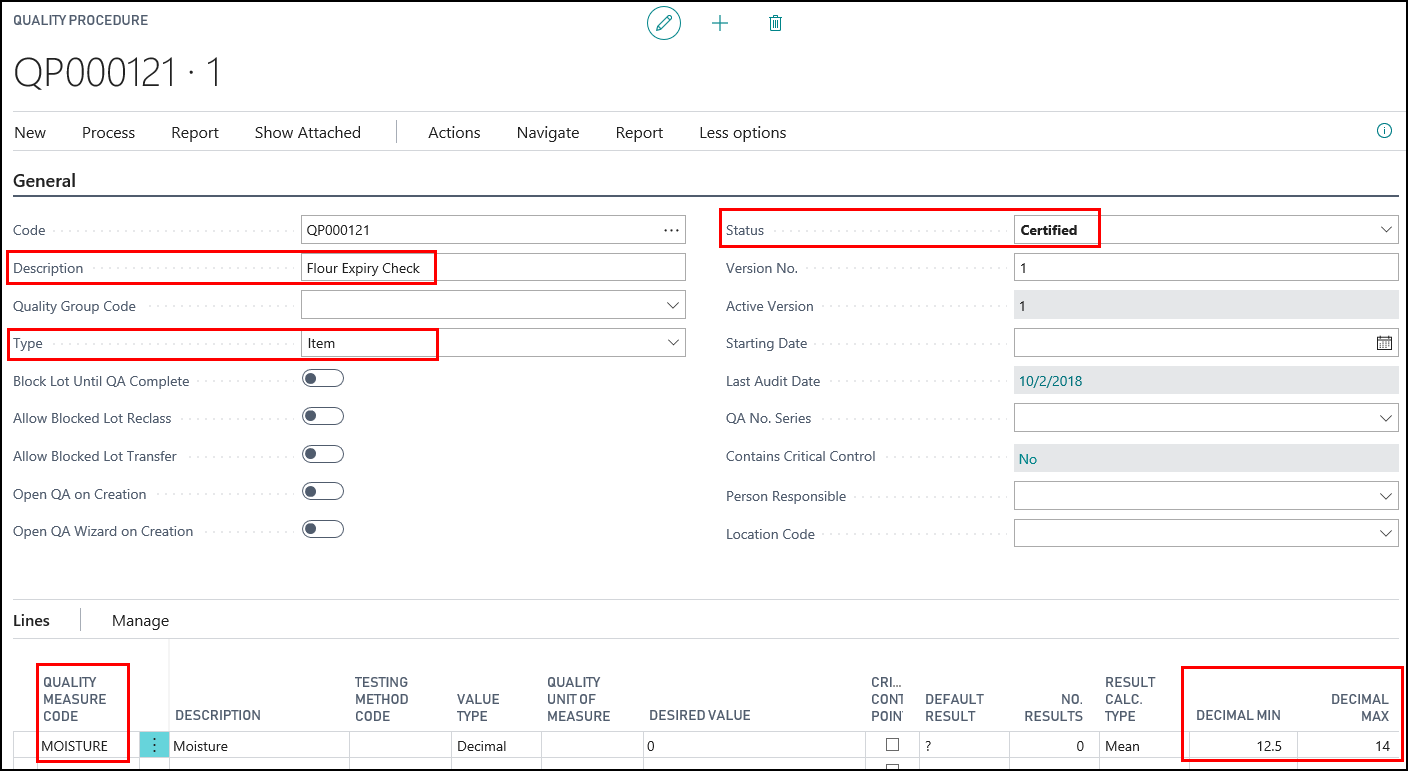Click the Description field with Flour Expiry Check
Viewport: 1409px width, 771px height.
(492, 268)
